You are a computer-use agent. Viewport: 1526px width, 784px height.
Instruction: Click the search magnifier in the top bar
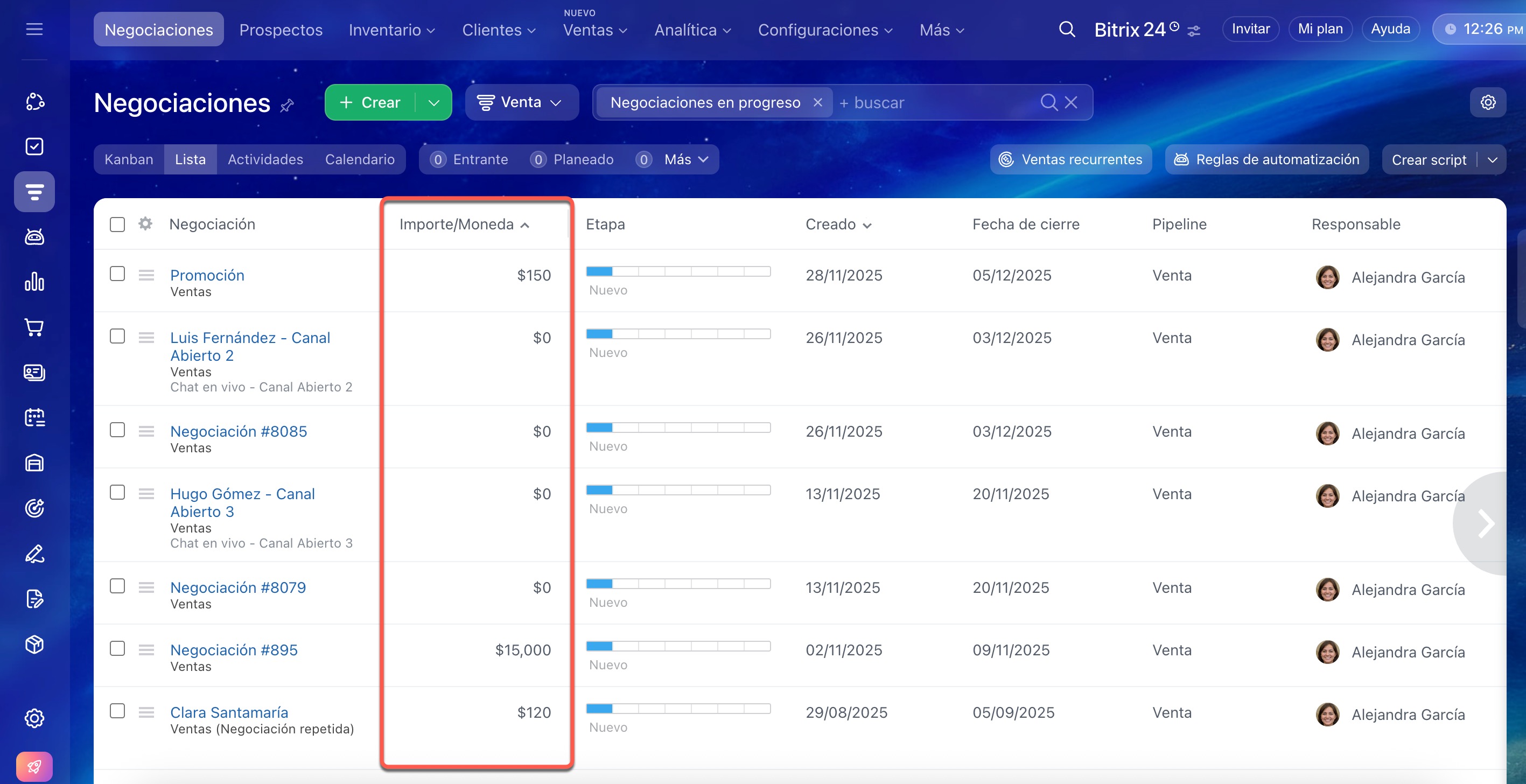click(x=1066, y=29)
